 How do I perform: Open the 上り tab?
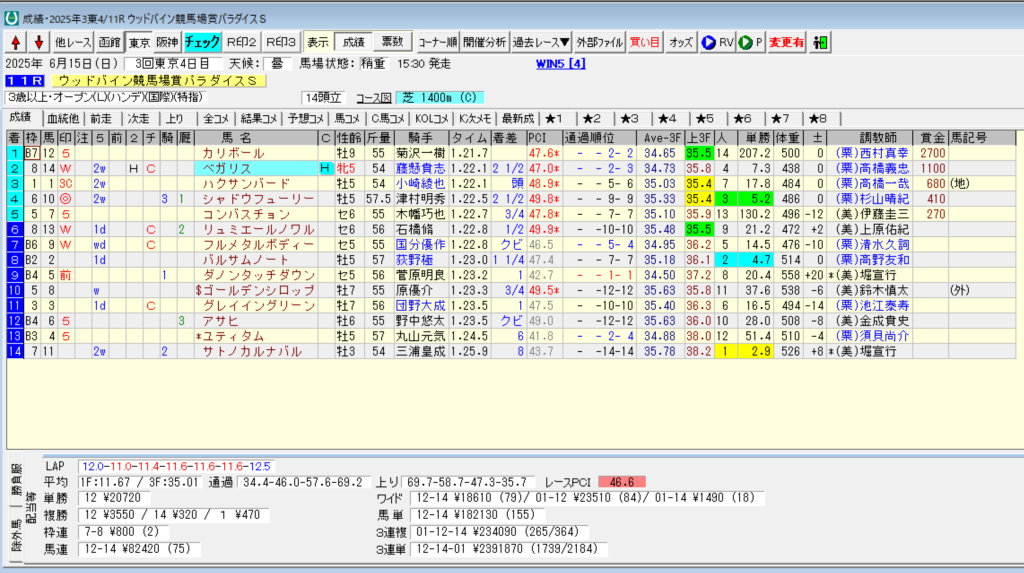tap(175, 118)
